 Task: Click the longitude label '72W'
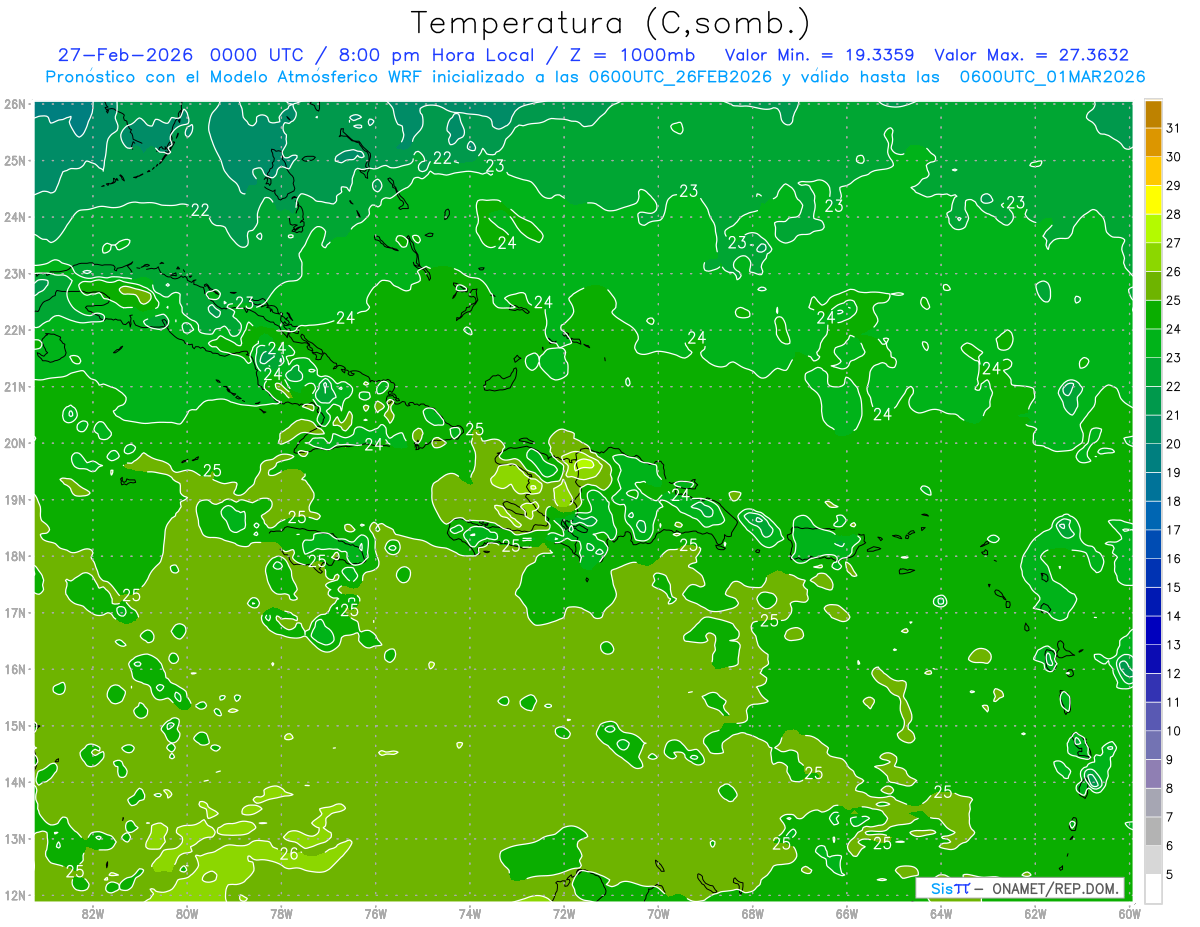coord(564,913)
